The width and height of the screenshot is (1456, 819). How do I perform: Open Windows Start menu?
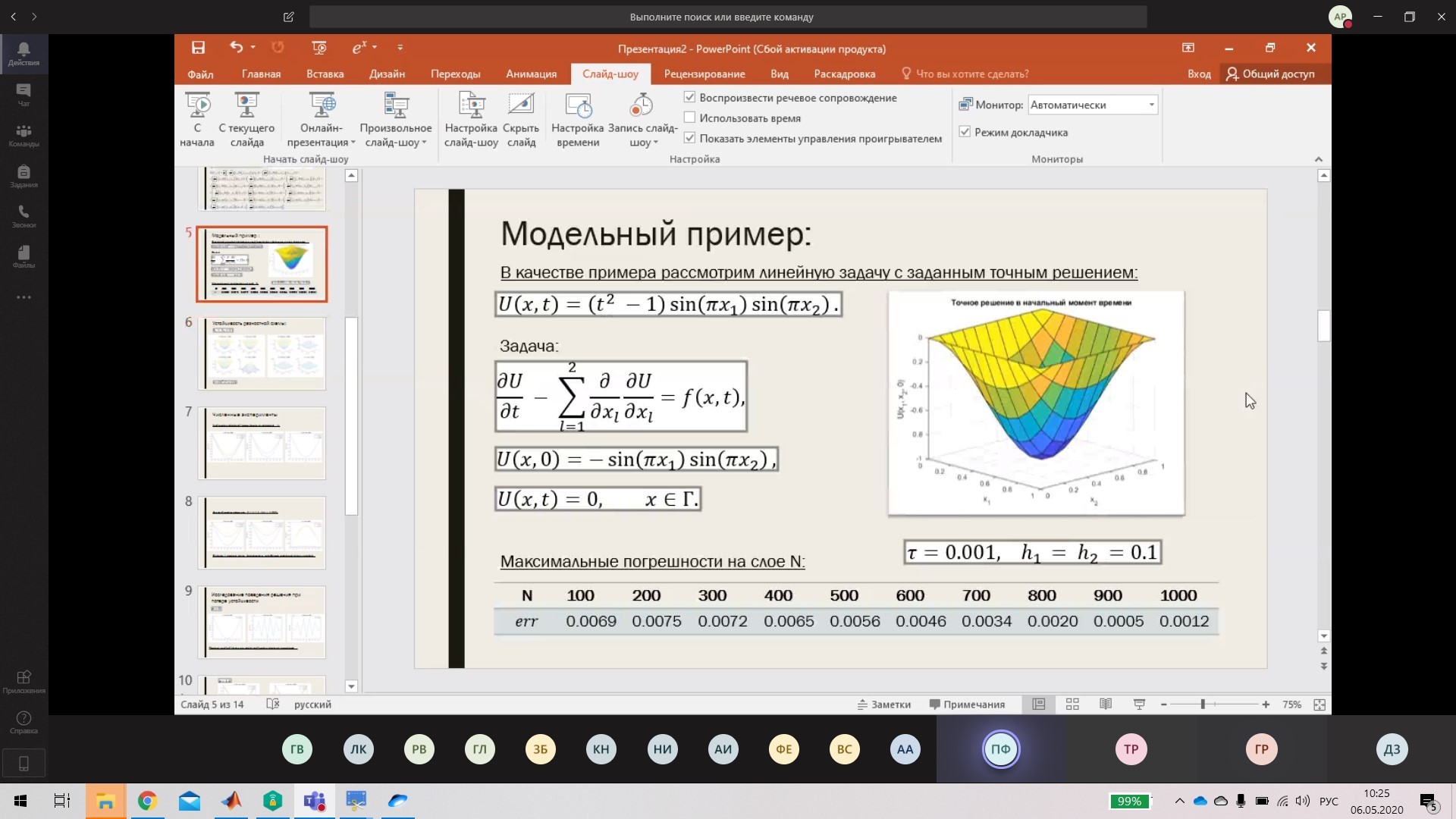[20, 801]
